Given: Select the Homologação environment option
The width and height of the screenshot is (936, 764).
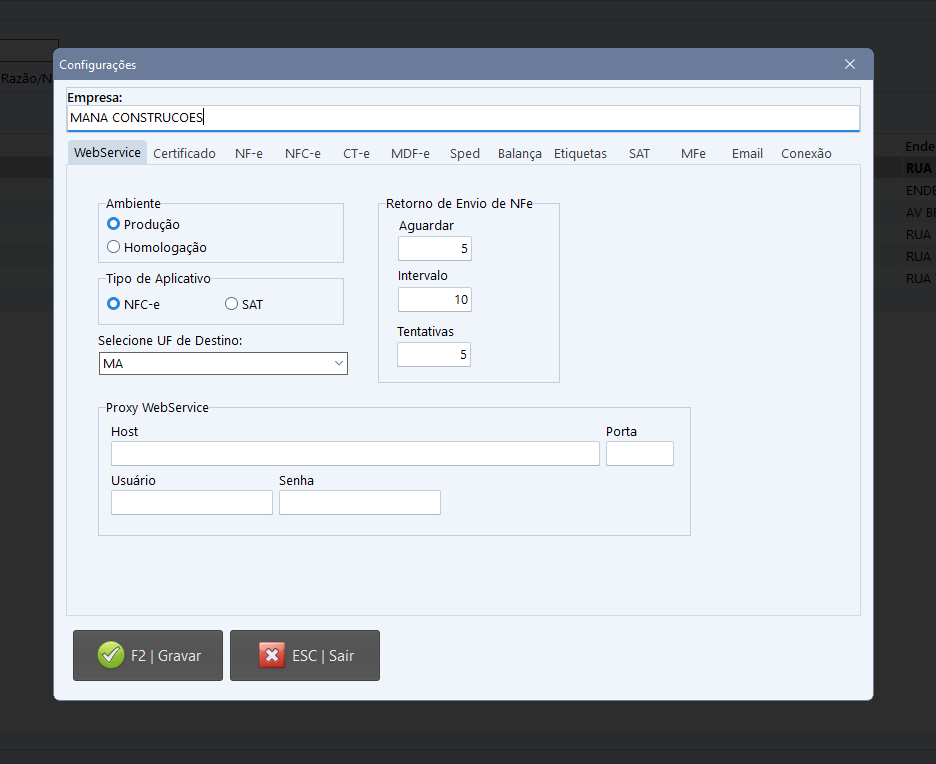Looking at the screenshot, I should click(114, 247).
